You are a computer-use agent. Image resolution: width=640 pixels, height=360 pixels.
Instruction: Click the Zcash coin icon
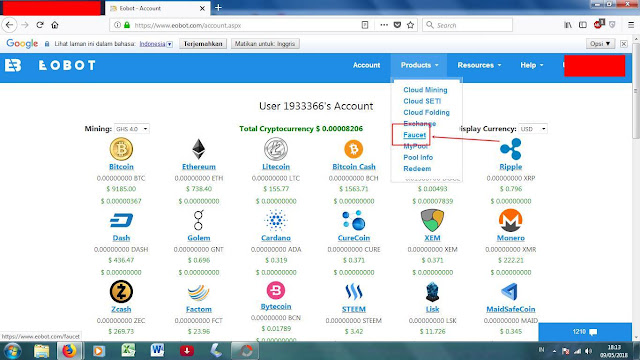tap(121, 291)
